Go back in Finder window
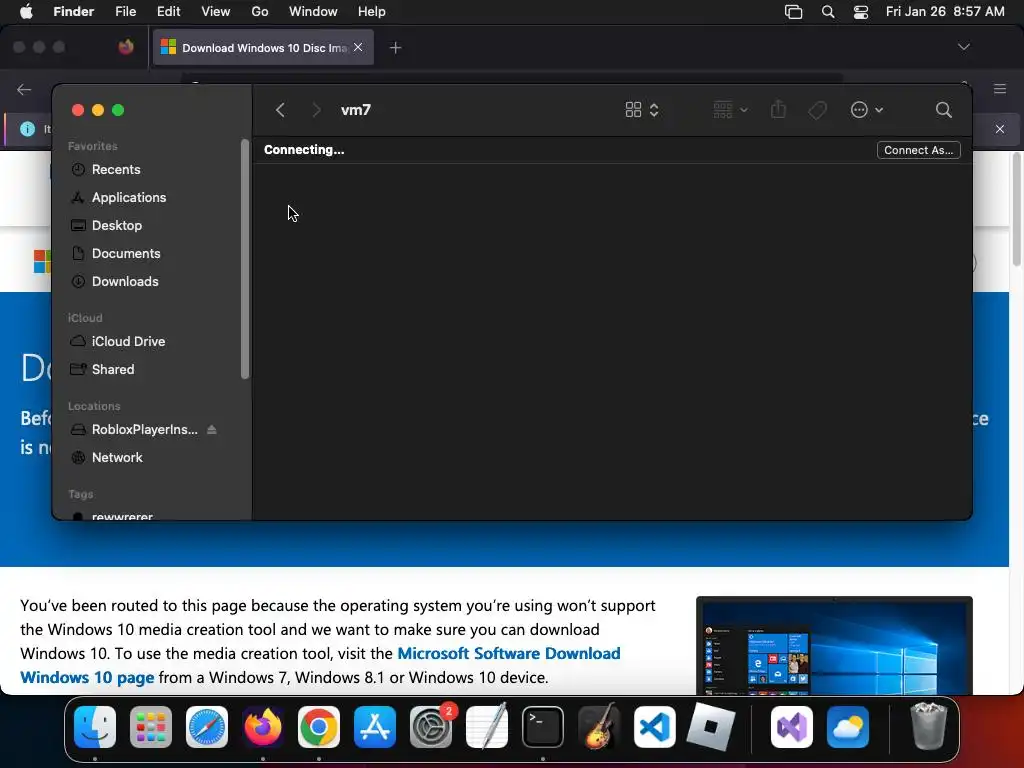This screenshot has height=768, width=1024. click(280, 110)
